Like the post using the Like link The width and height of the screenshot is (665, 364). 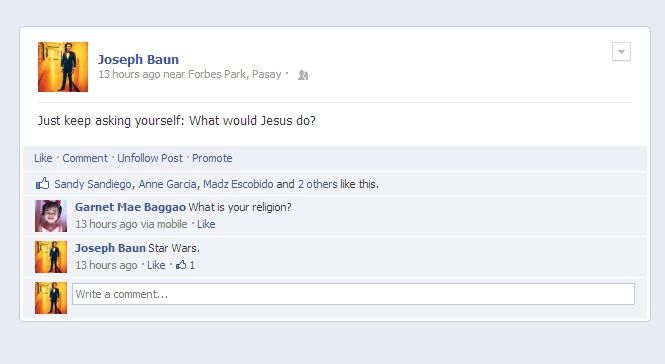[43, 158]
